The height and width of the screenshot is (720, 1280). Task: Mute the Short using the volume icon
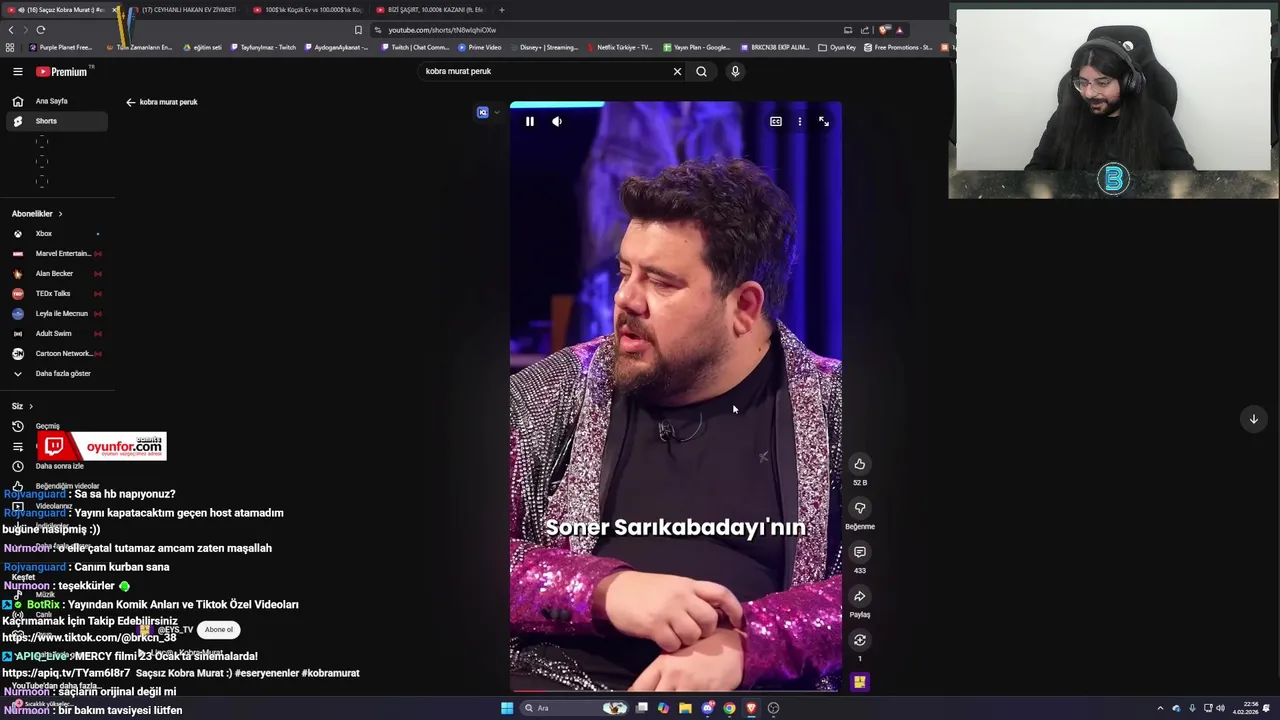pos(557,122)
